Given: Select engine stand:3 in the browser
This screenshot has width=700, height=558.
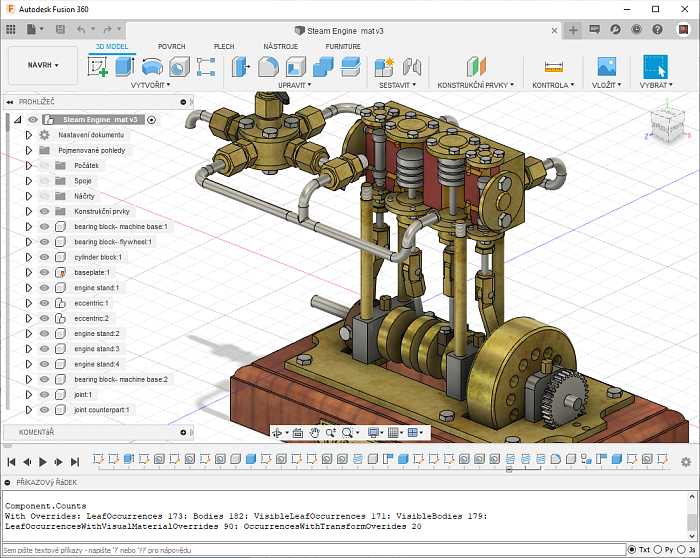Looking at the screenshot, I should [x=96, y=349].
